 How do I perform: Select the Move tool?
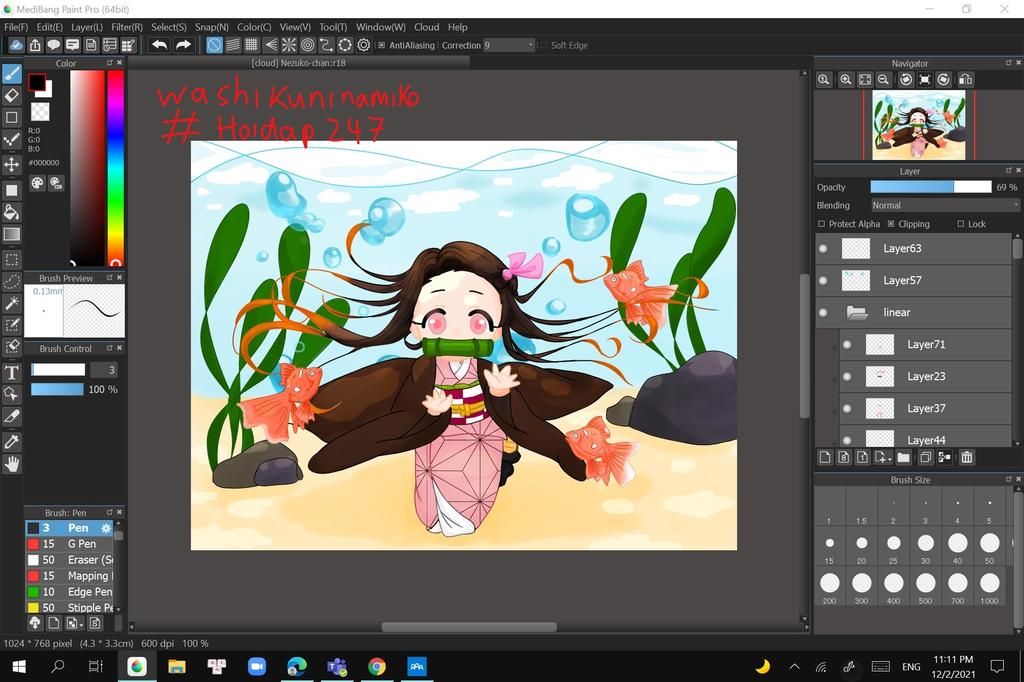[x=12, y=164]
